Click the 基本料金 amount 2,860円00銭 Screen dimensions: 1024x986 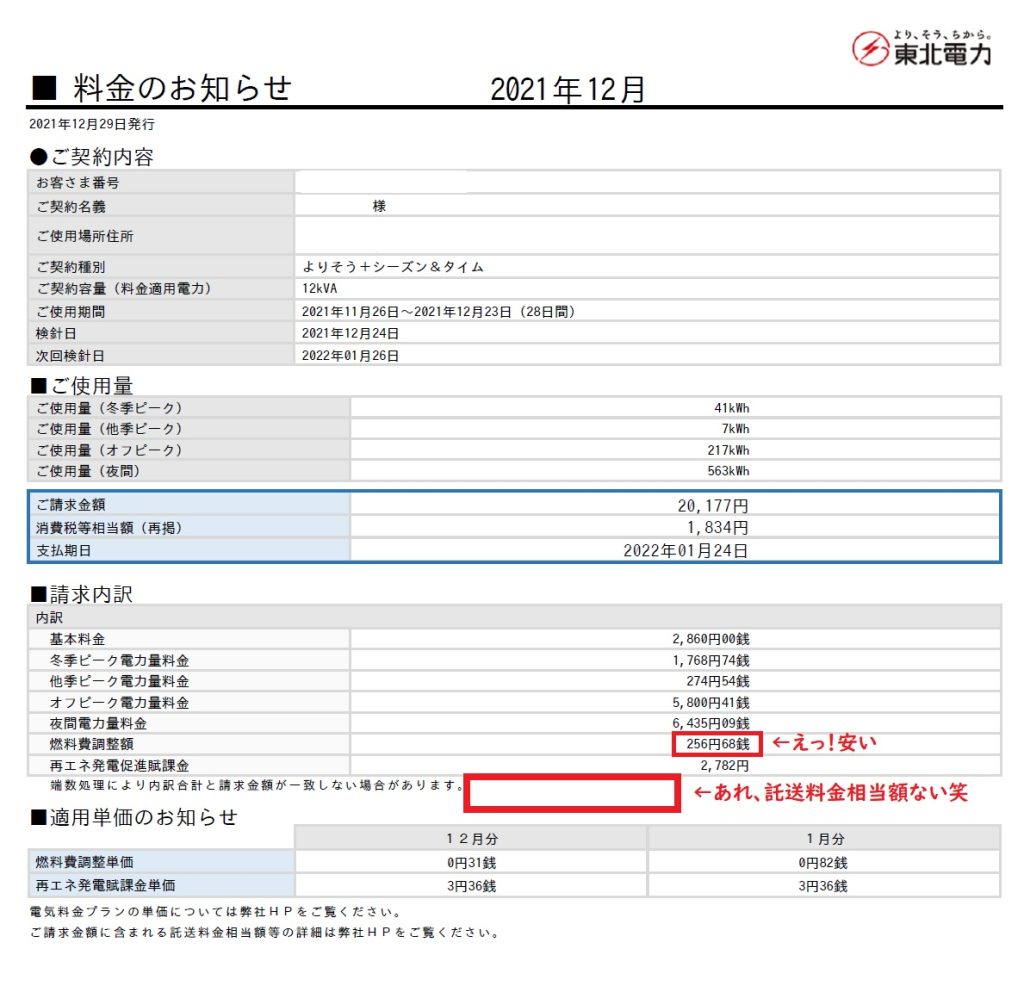click(x=710, y=638)
